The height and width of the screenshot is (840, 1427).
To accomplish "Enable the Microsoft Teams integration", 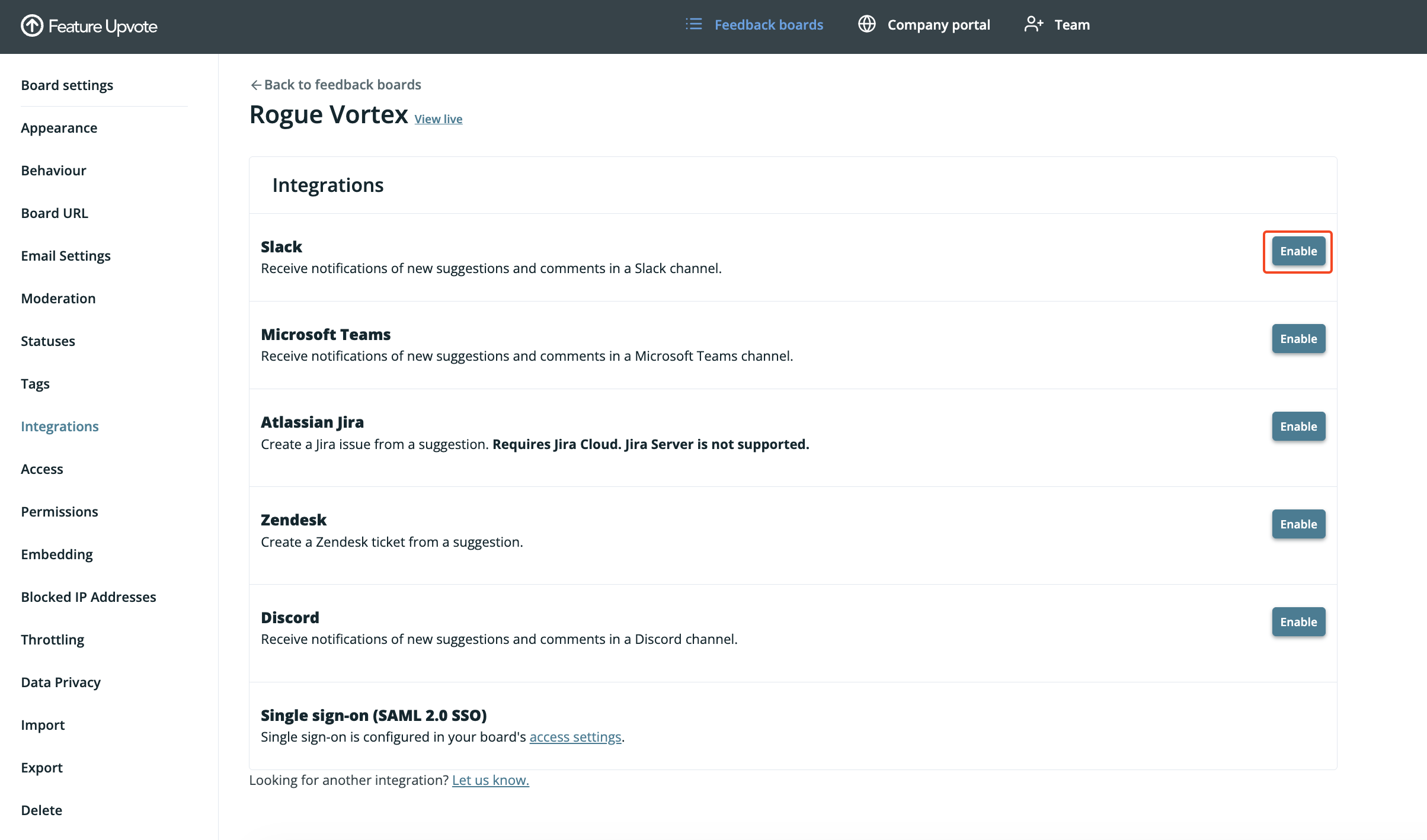I will pos(1298,339).
